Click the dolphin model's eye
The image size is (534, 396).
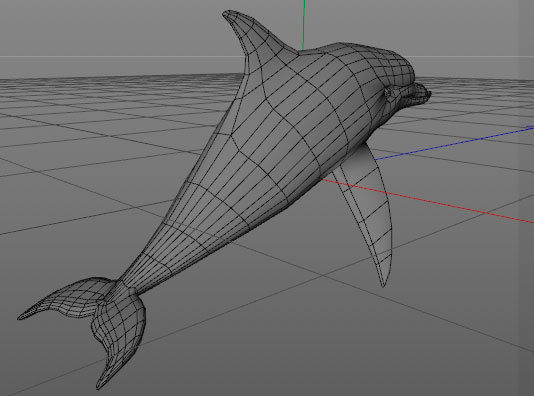389,92
